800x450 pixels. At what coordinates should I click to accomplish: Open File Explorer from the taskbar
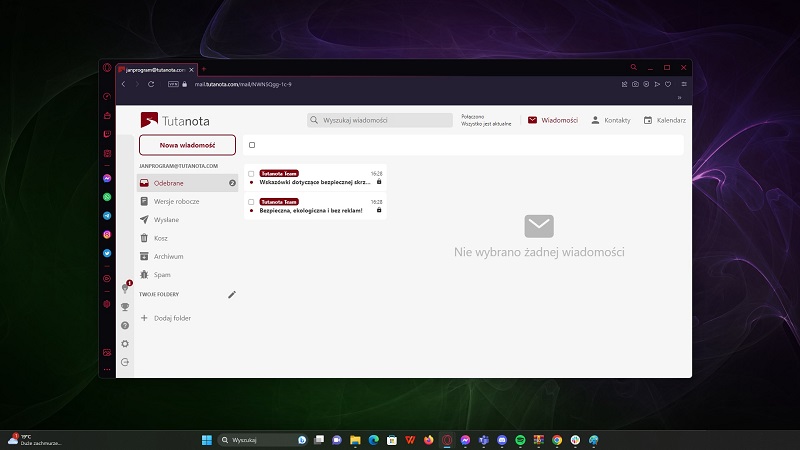[x=355, y=440]
